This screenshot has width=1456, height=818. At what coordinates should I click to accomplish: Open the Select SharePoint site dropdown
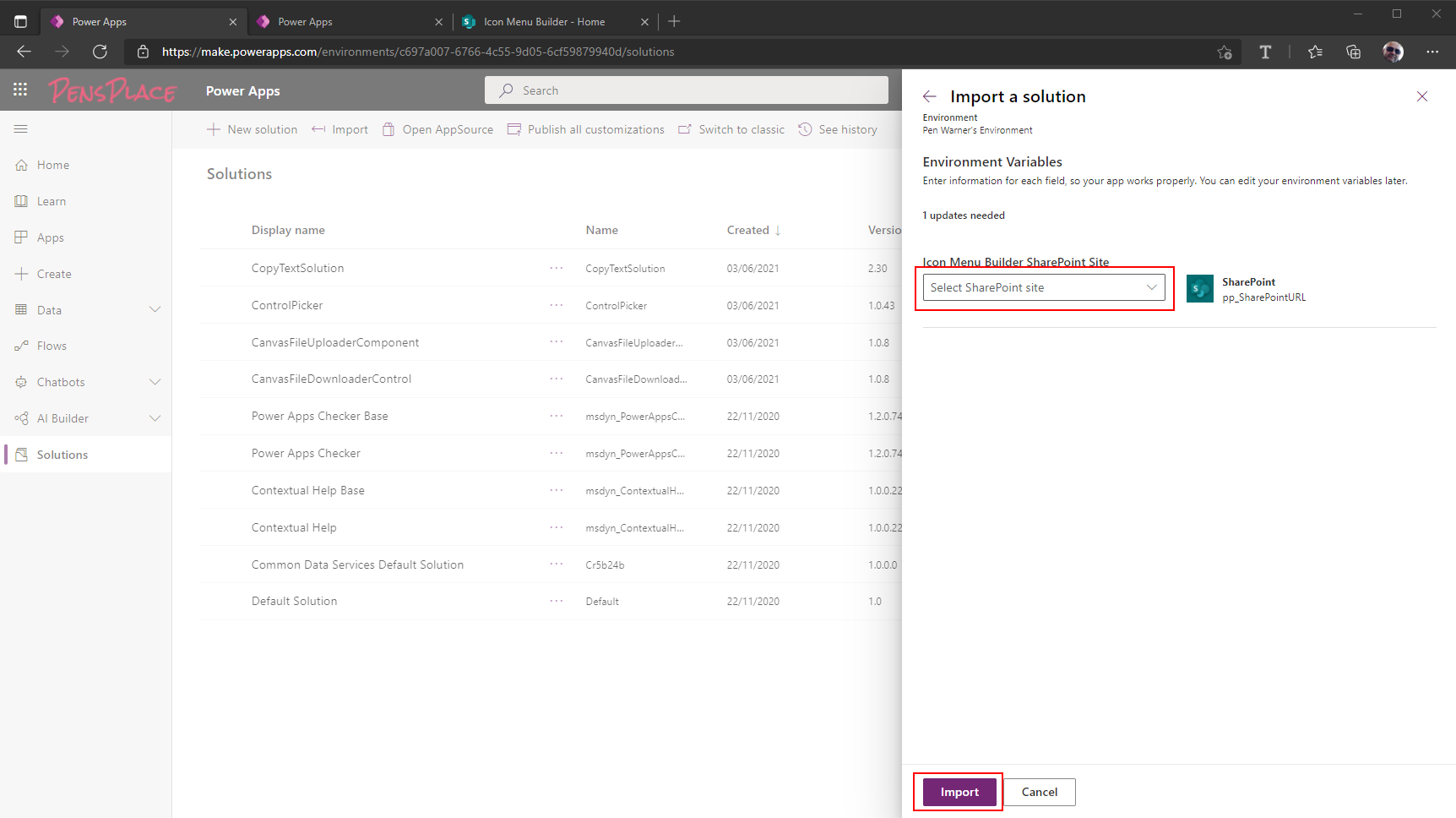(1043, 287)
